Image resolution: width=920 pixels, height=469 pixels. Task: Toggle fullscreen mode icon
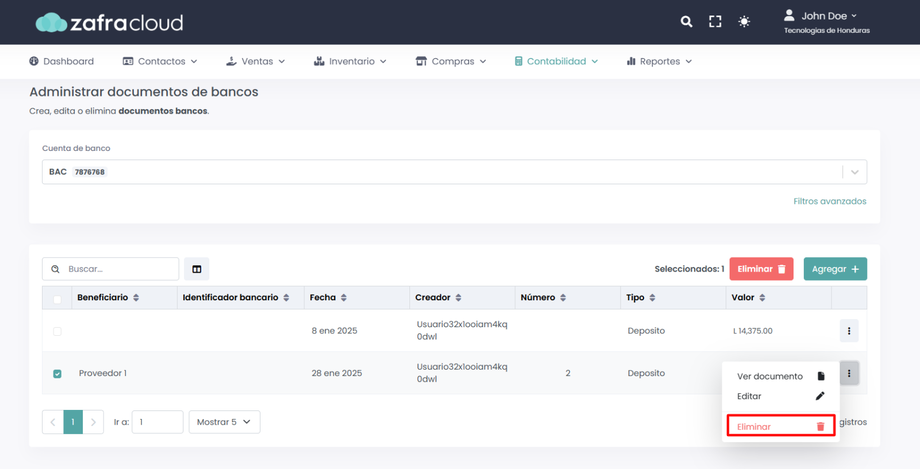tap(715, 21)
